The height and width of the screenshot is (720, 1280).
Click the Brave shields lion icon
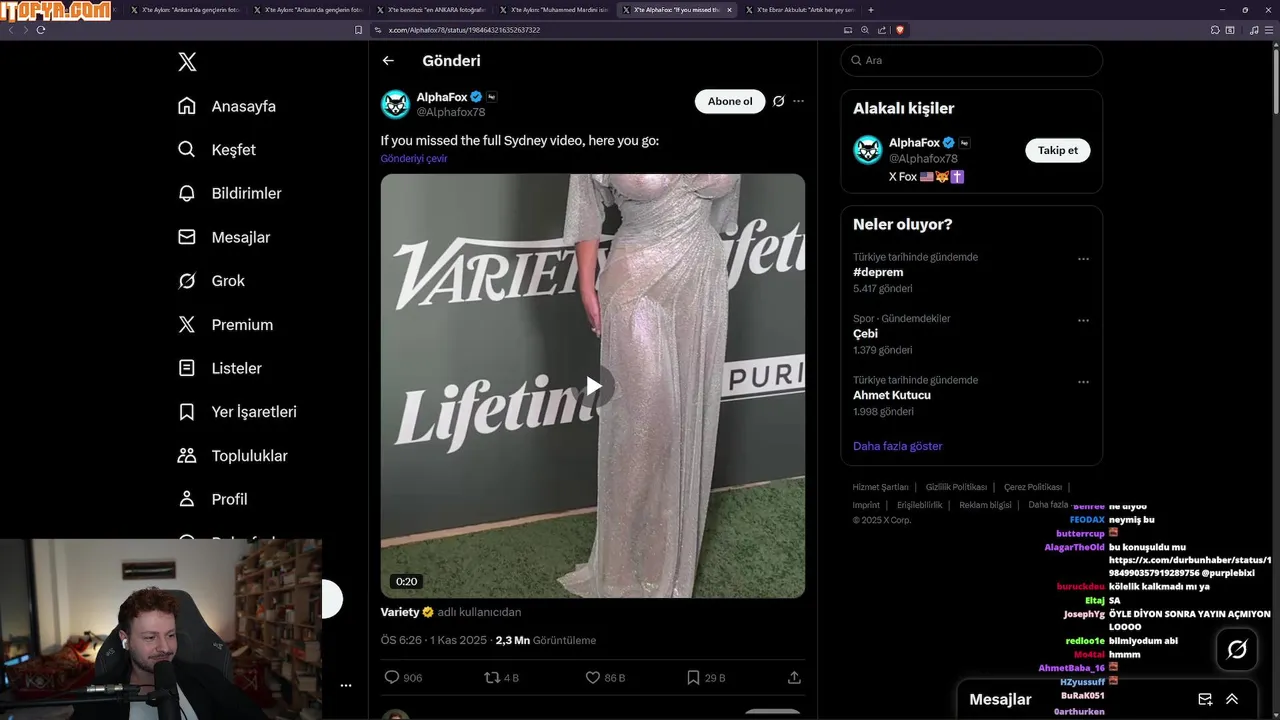[x=900, y=30]
